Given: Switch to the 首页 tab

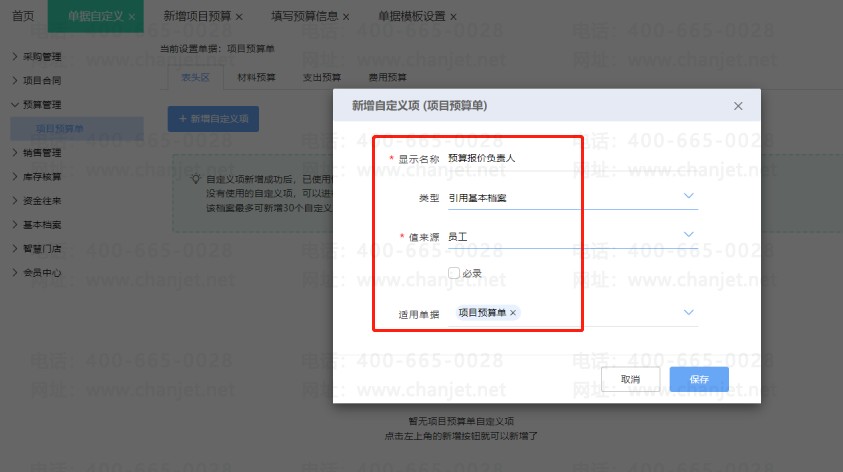Looking at the screenshot, I should (23, 16).
